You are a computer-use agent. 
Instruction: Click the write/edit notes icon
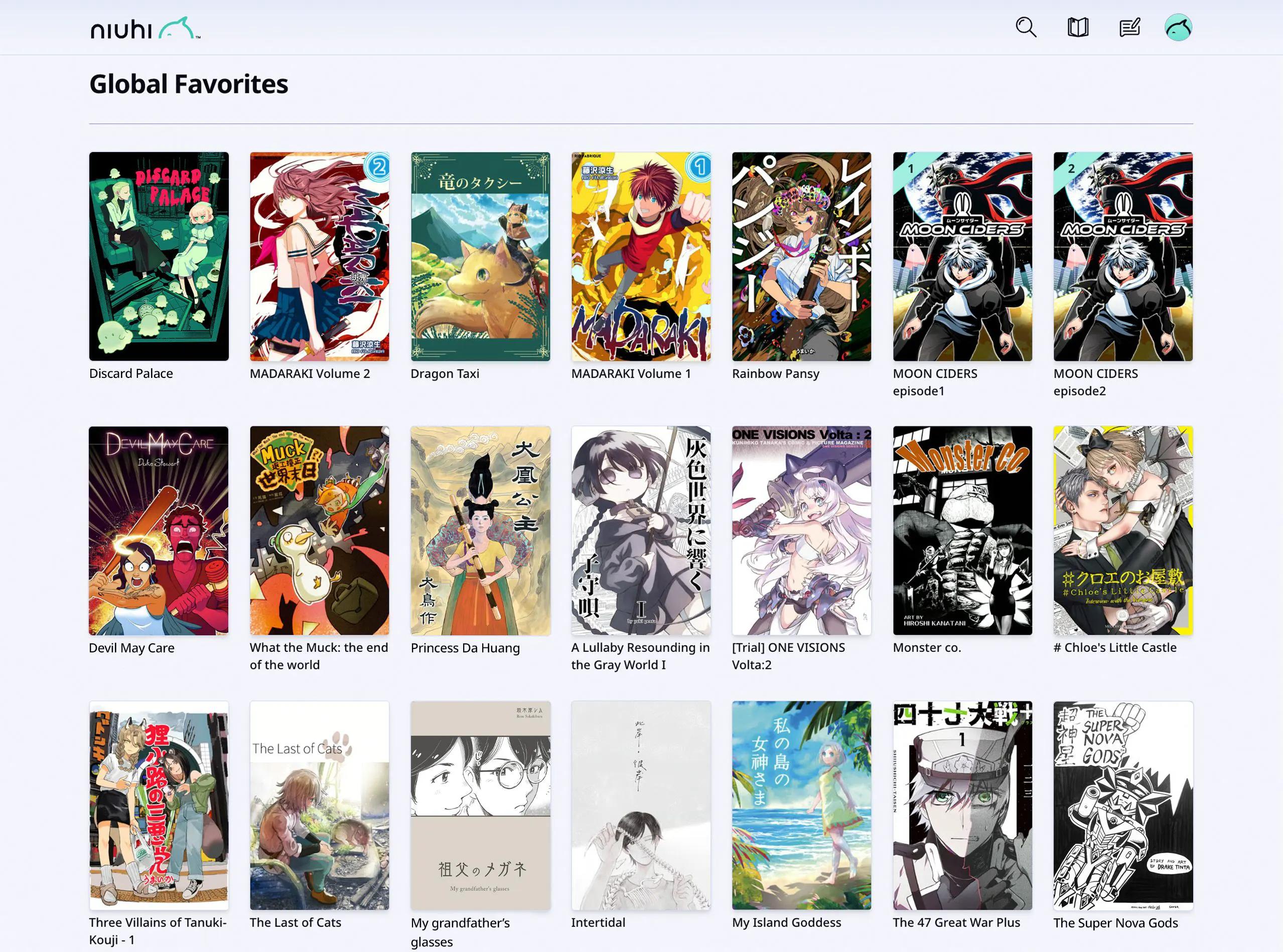tap(1129, 27)
